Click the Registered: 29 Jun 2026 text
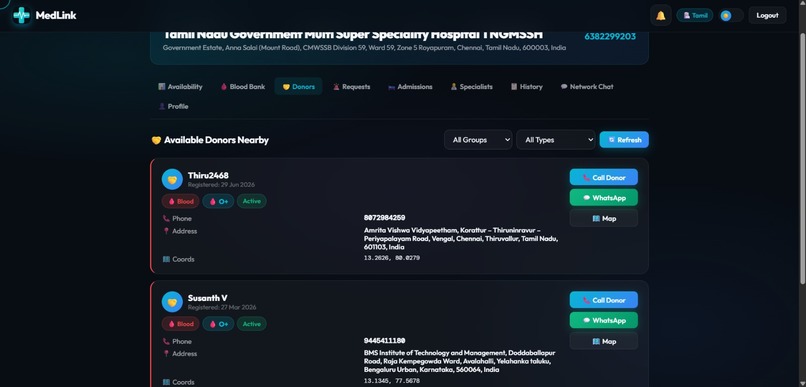The width and height of the screenshot is (806, 387). pyautogui.click(x=221, y=185)
